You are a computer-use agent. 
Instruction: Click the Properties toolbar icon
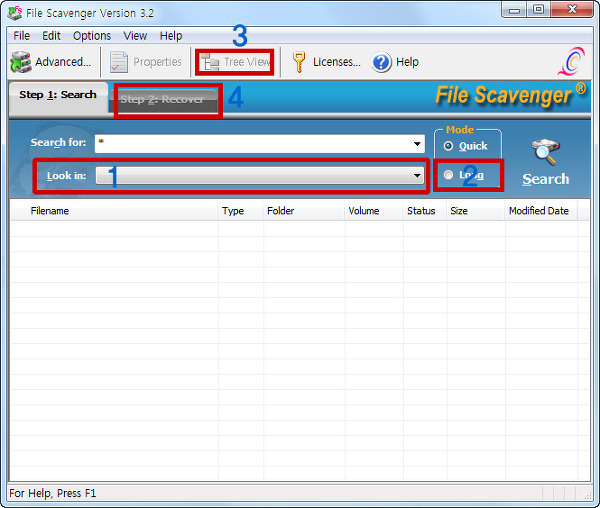pyautogui.click(x=119, y=62)
